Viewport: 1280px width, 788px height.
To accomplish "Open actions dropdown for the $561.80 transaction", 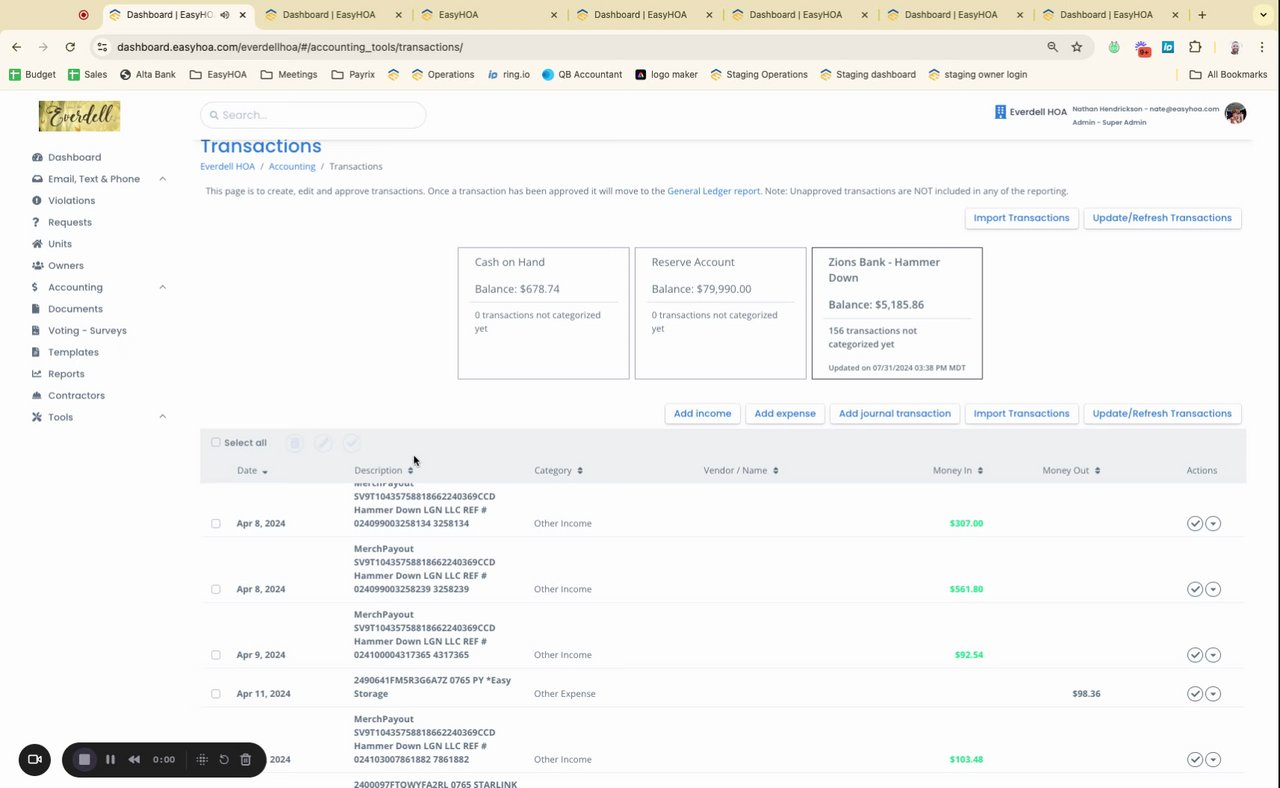I will click(1213, 589).
